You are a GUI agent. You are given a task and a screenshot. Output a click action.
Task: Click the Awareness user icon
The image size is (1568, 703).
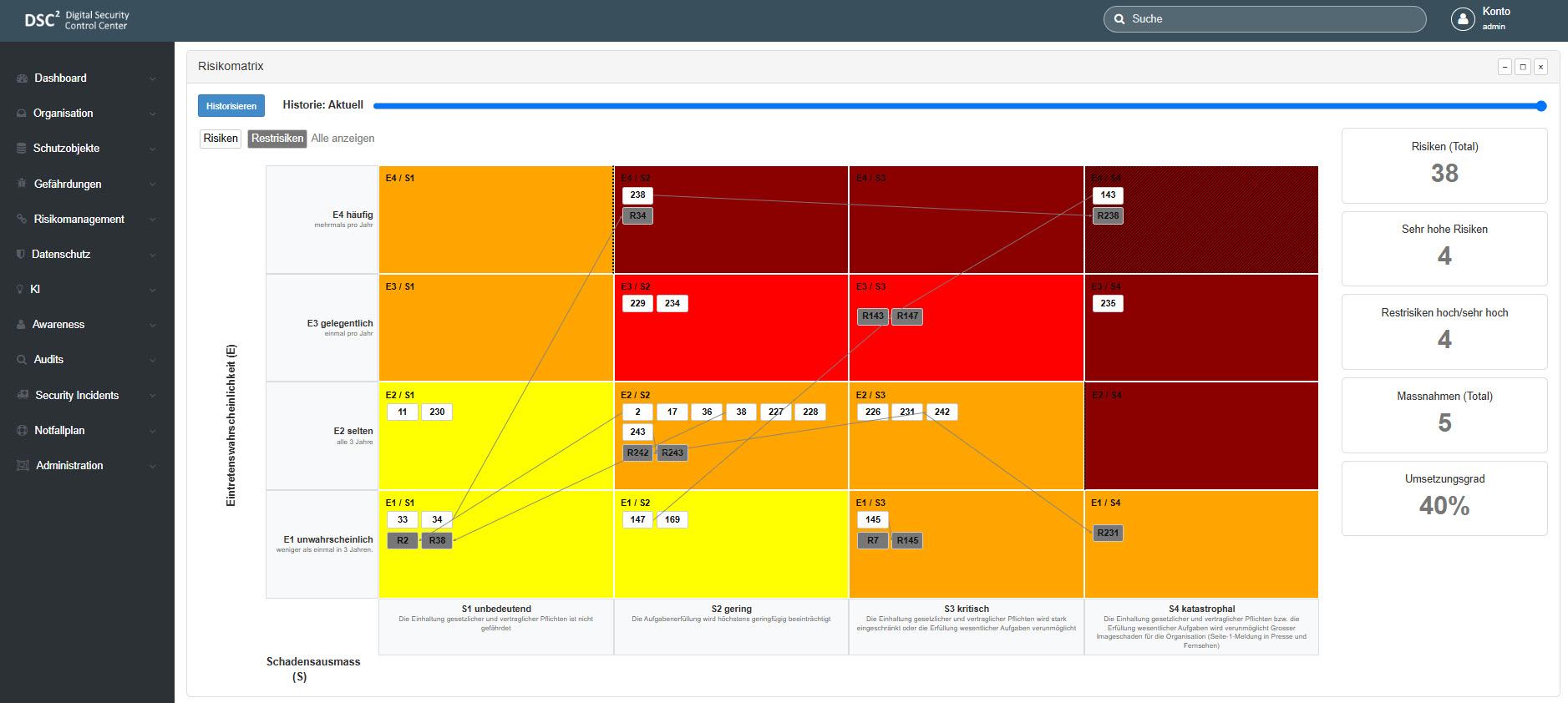click(21, 324)
